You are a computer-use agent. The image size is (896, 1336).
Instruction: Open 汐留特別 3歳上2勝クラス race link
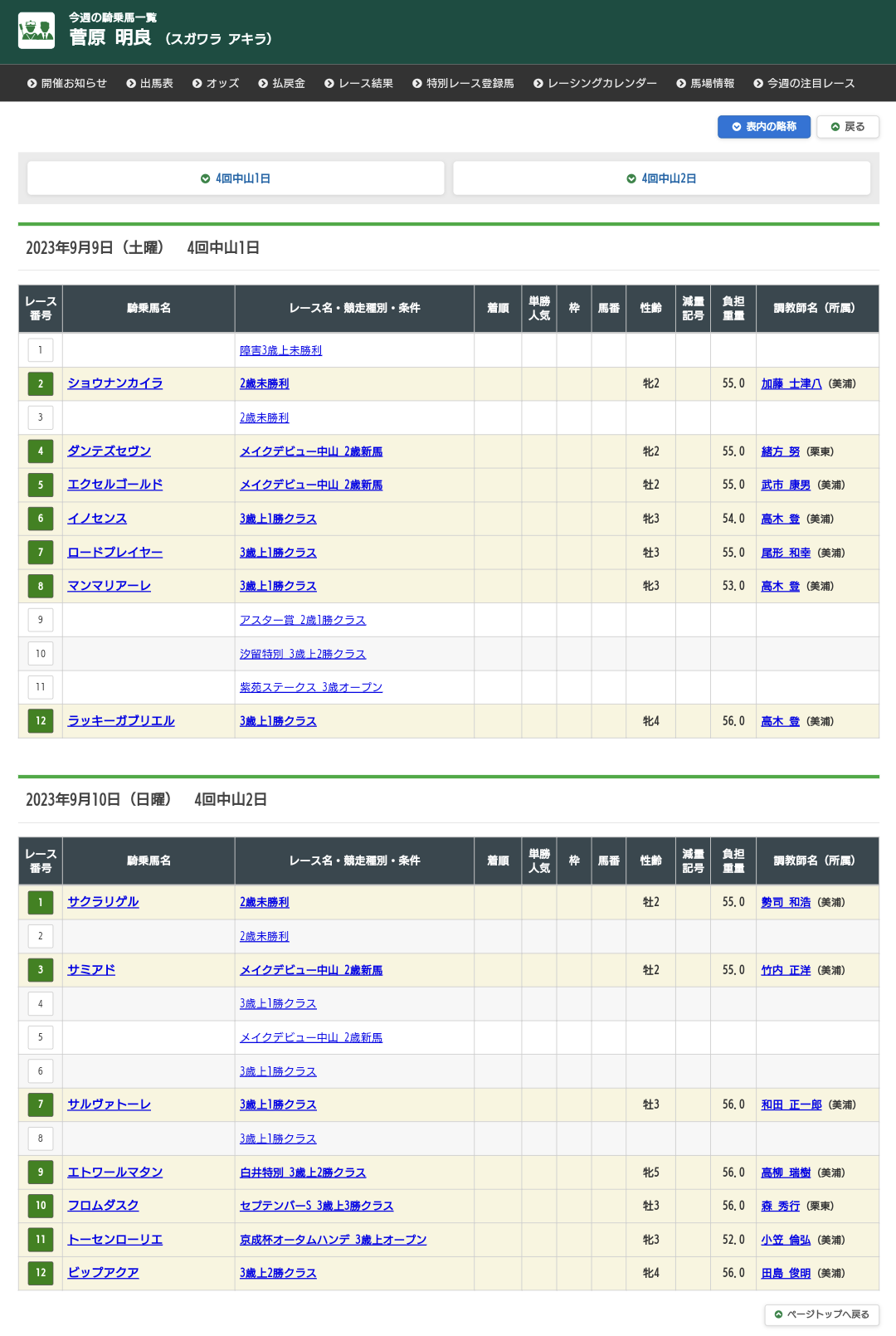(x=303, y=654)
